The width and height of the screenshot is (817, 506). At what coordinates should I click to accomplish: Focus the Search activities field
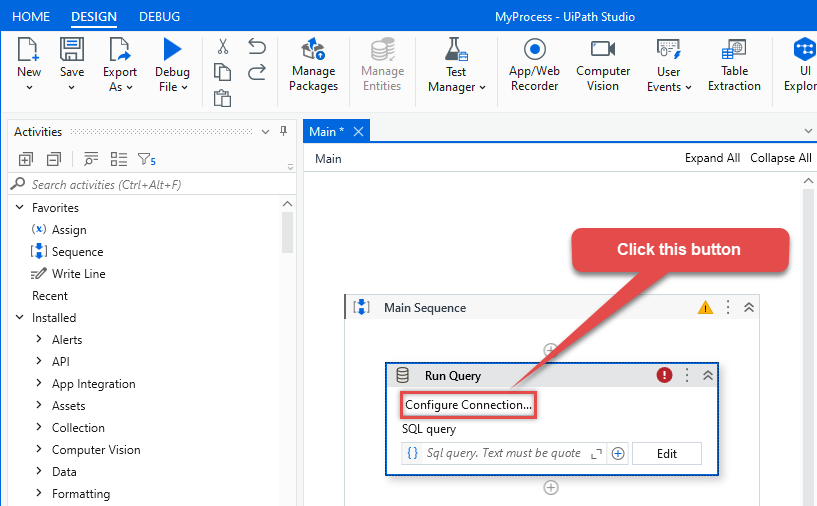(x=152, y=184)
